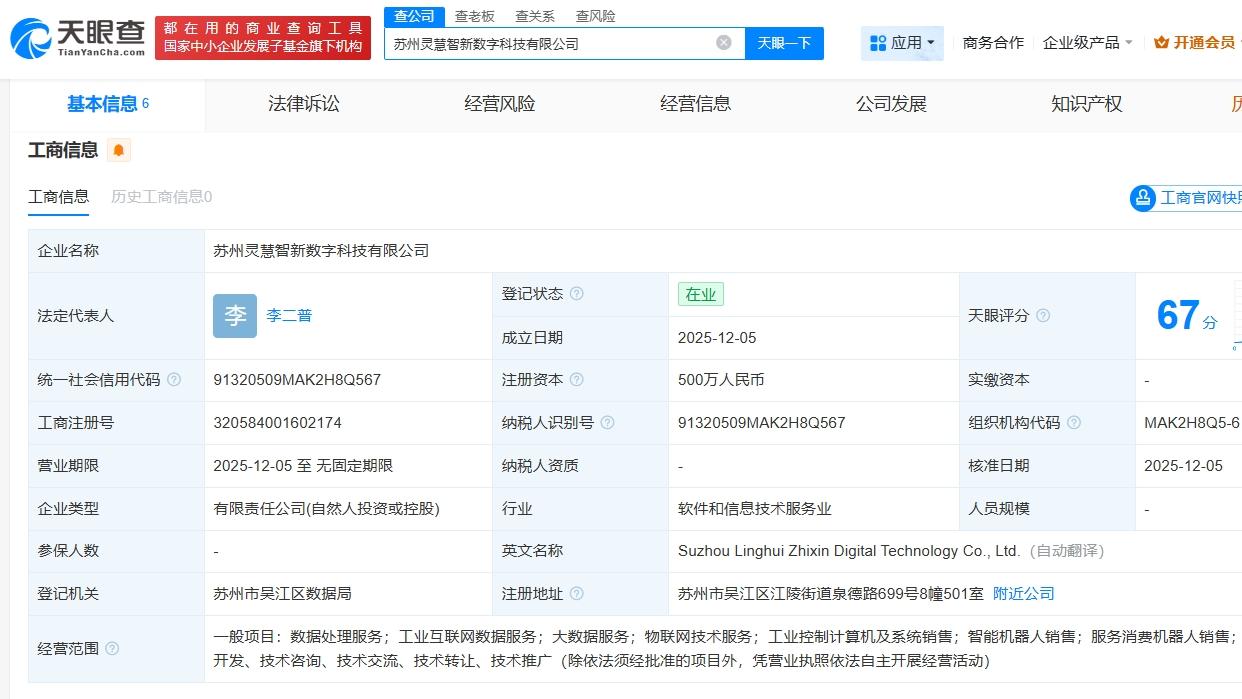
Task: Click the TianYanCha logo
Action: tap(77, 38)
